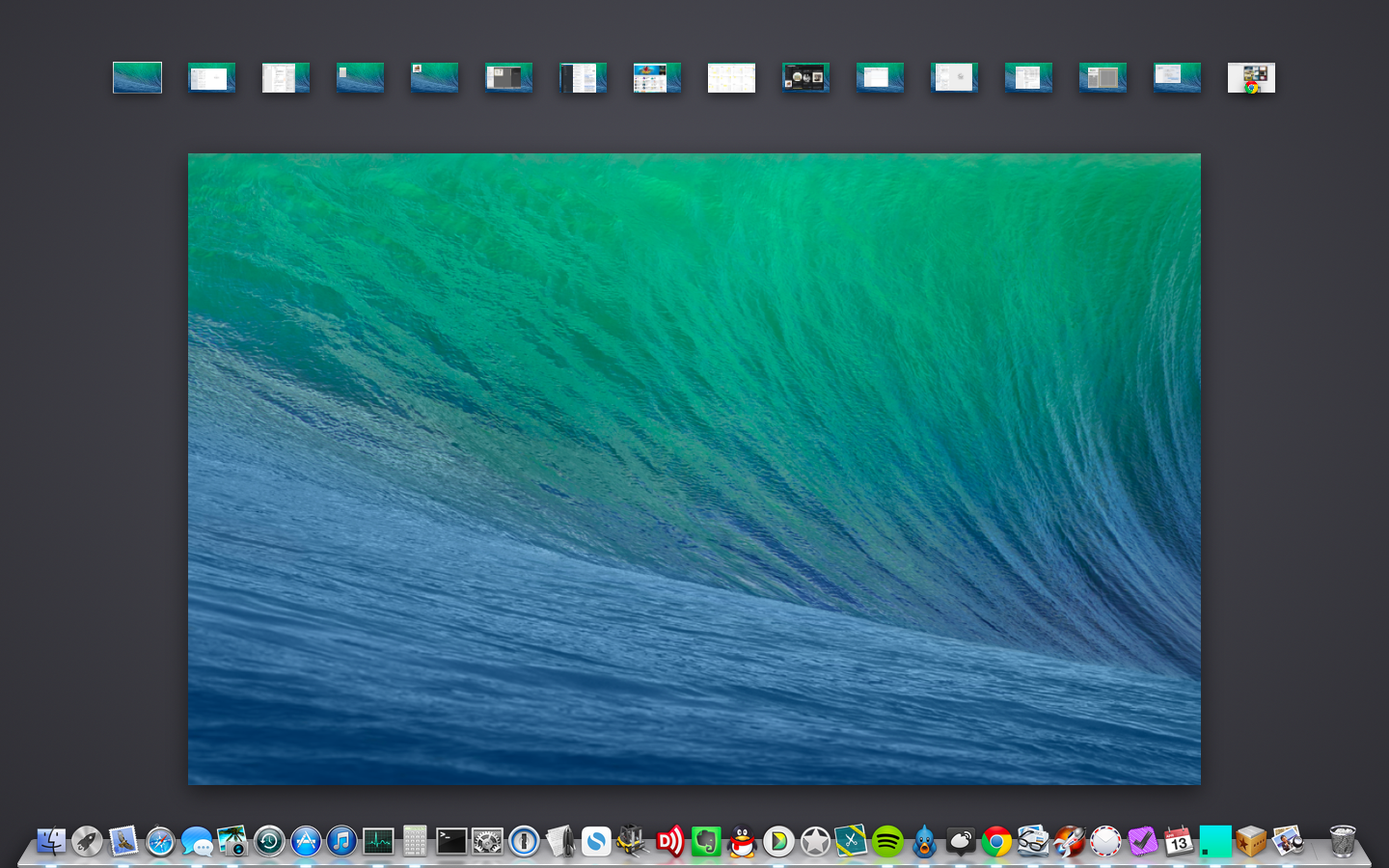The image size is (1389, 868).
Task: Switch to the space with Chrome badge
Action: click(1251, 78)
